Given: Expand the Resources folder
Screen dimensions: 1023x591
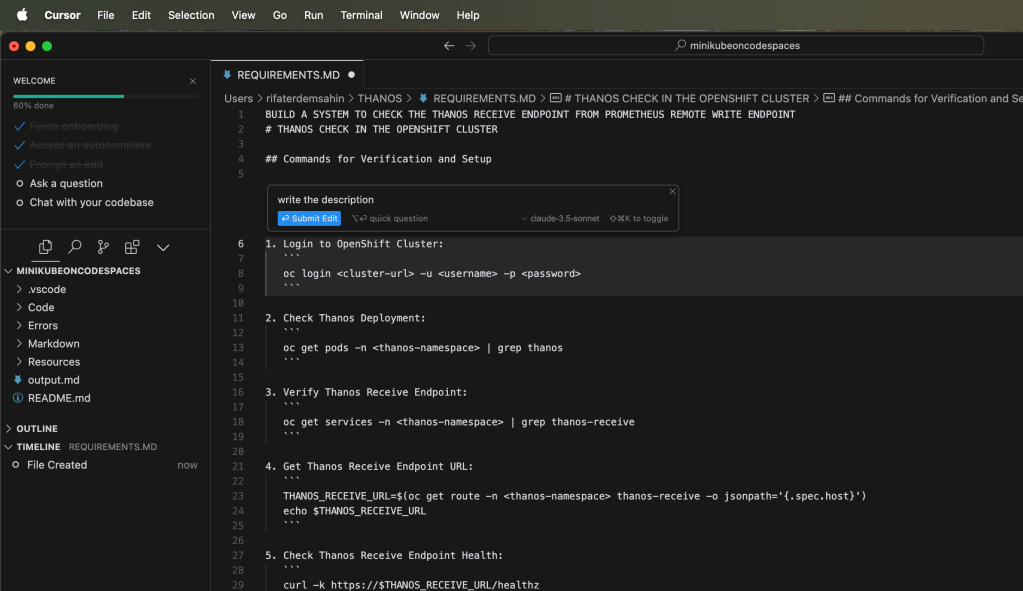Looking at the screenshot, I should 19,362.
